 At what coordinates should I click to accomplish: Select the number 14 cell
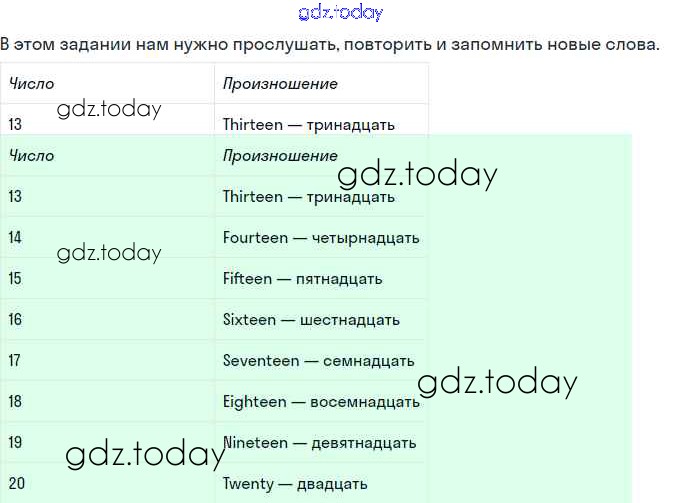click(15, 238)
